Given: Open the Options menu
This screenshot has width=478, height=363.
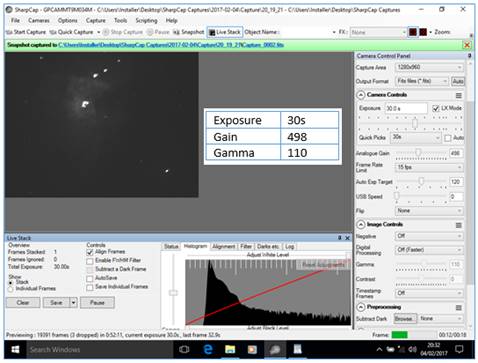Looking at the screenshot, I should coord(67,21).
